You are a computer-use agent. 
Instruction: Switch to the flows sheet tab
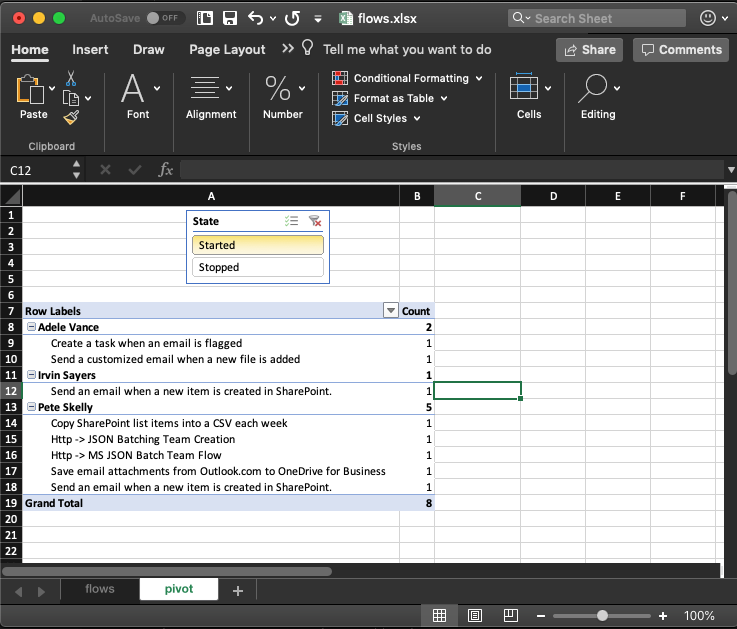pos(100,589)
